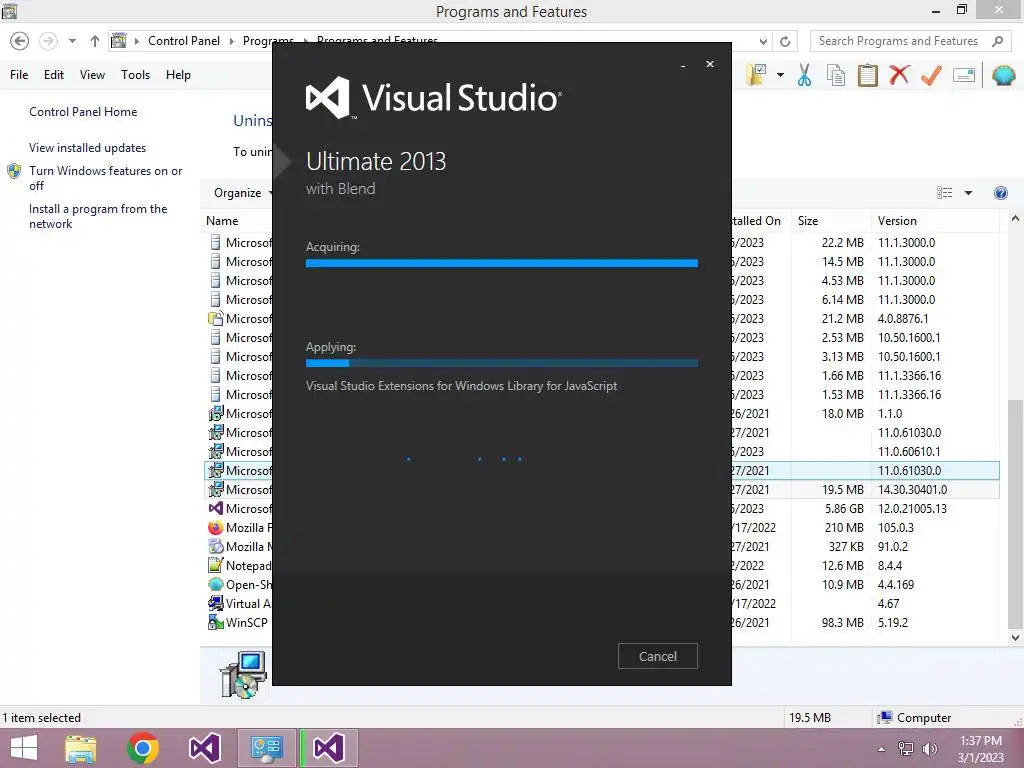Open the volume speaker tray icon

[x=929, y=748]
